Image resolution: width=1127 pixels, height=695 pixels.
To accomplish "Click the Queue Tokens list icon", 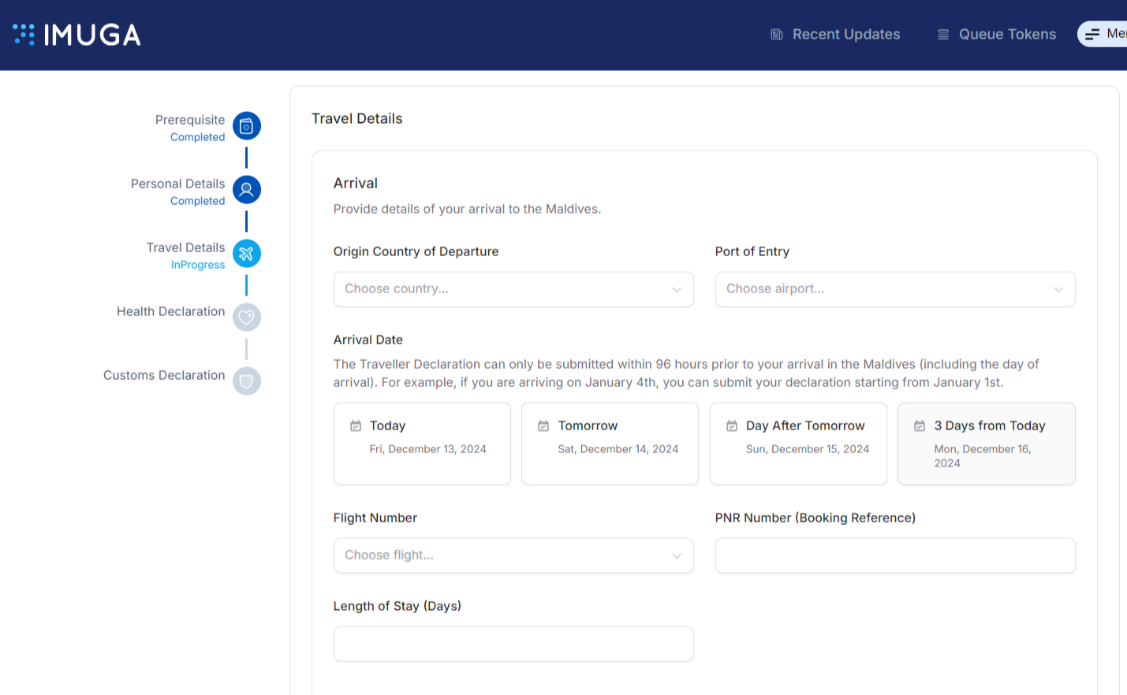I will click(x=943, y=35).
